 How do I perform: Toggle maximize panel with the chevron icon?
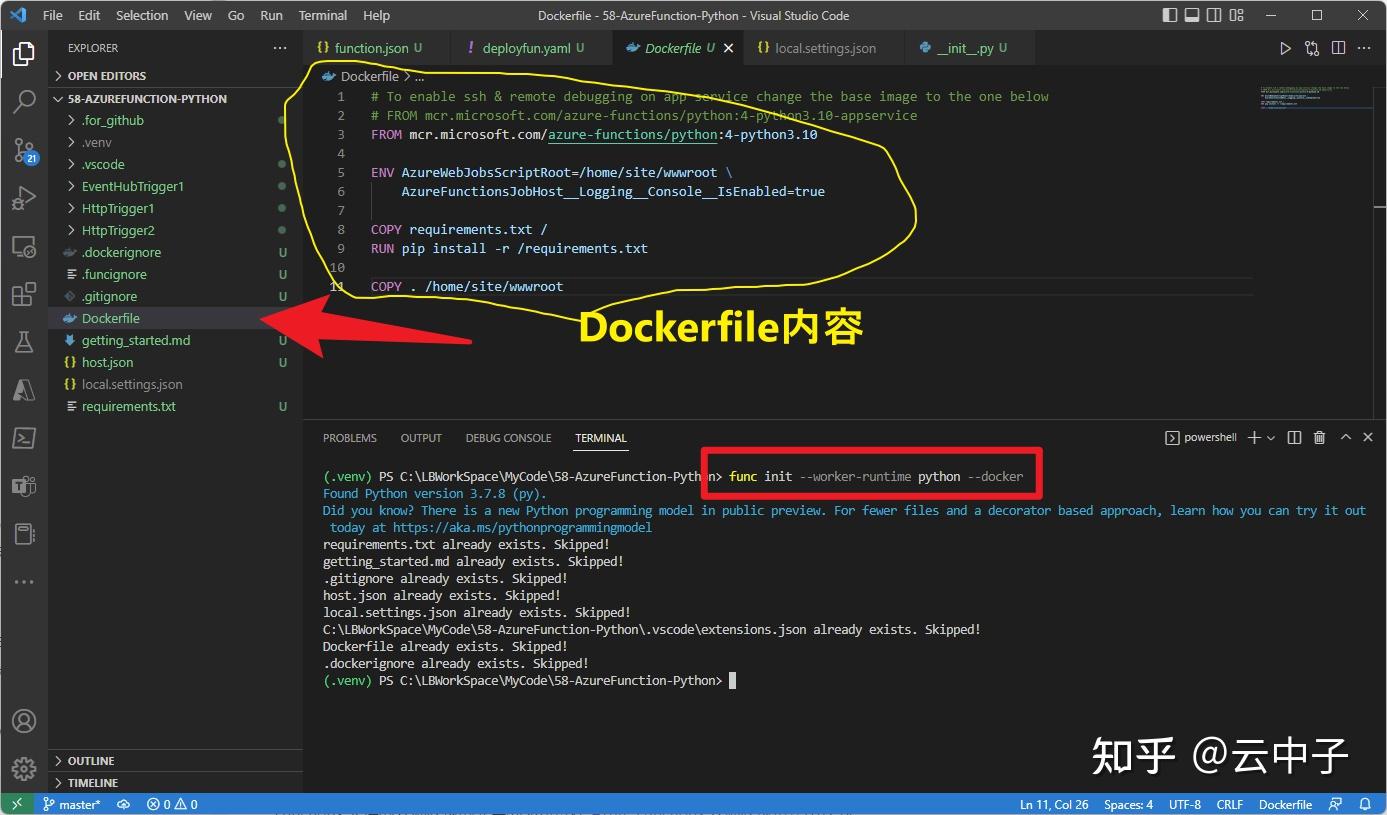[x=1345, y=437]
